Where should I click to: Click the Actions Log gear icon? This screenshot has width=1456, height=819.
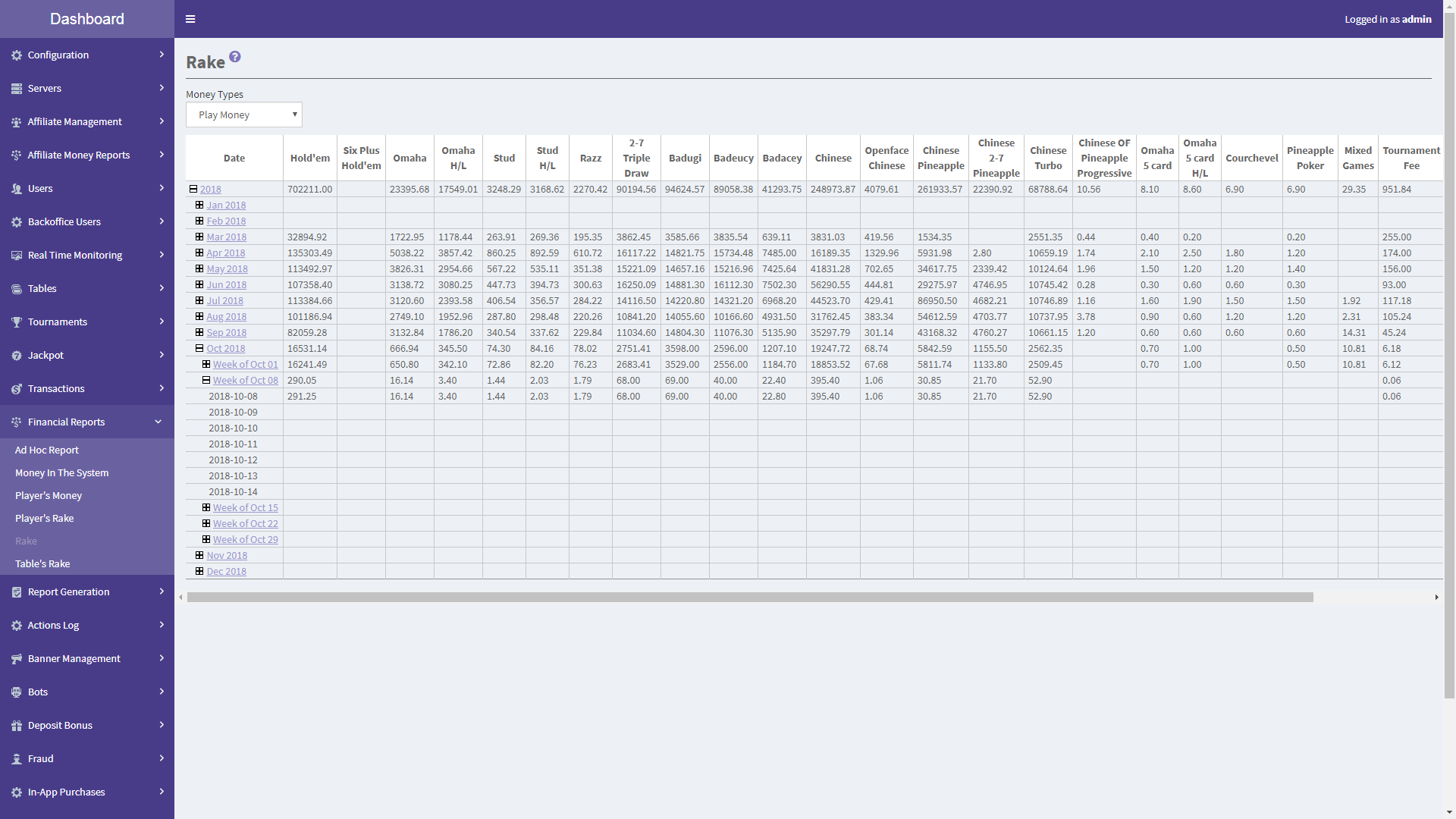coord(17,626)
